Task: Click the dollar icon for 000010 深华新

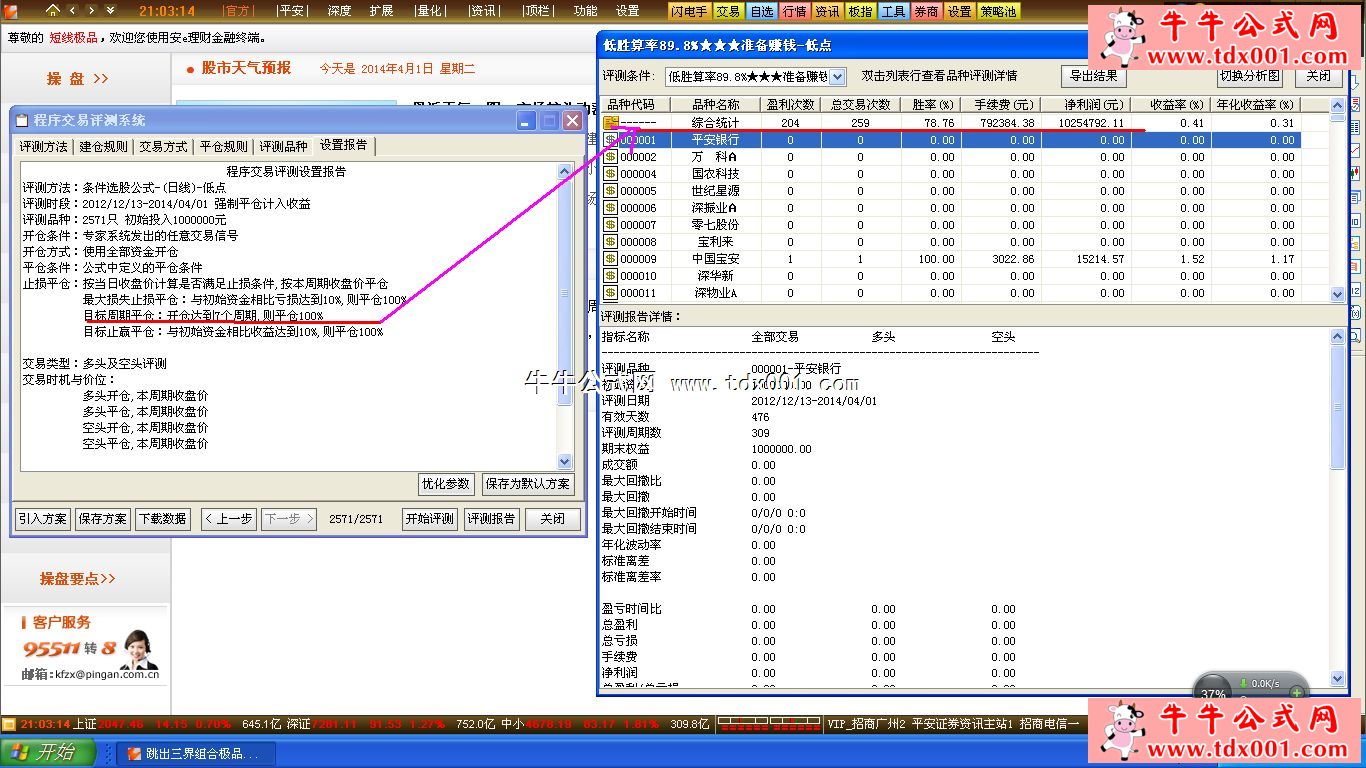Action: 610,276
